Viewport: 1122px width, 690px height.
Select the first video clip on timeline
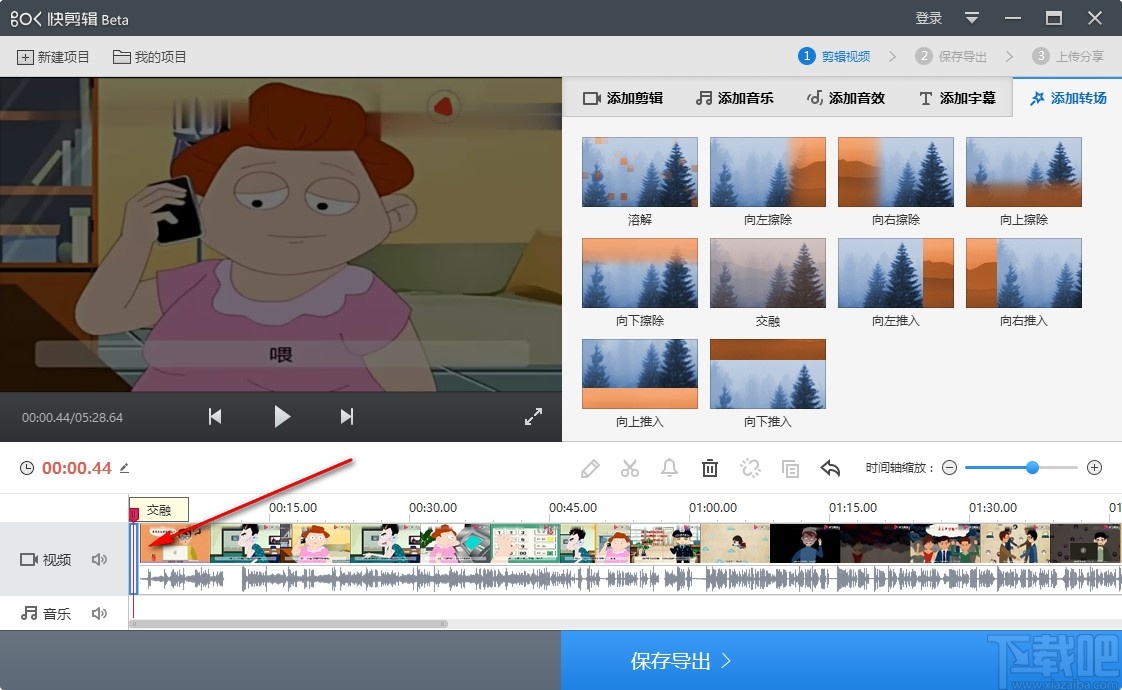[x=175, y=543]
